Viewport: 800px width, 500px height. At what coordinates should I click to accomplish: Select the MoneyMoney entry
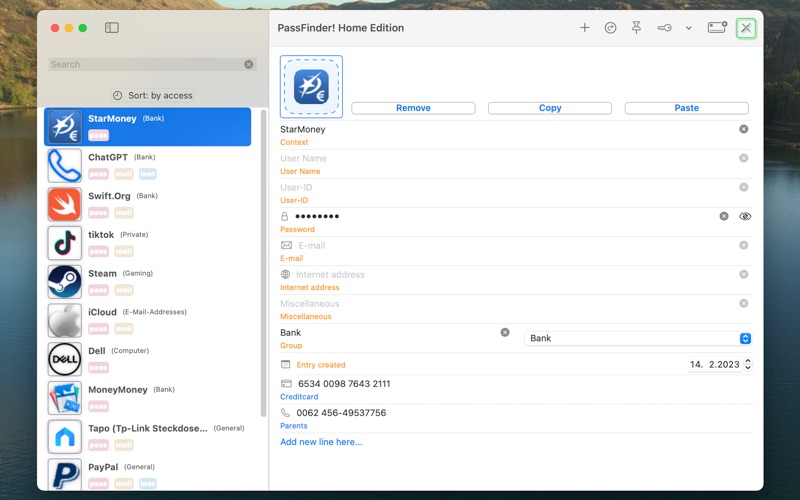(147, 398)
